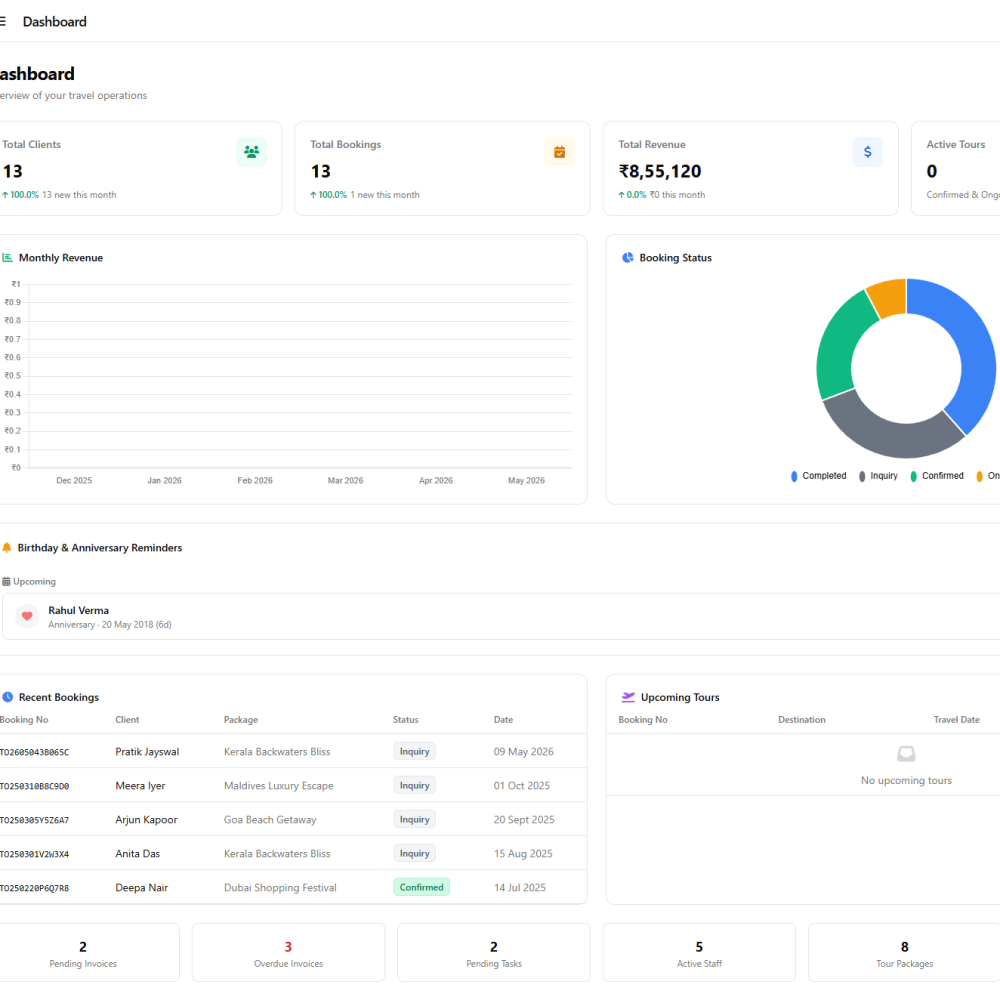Click the Inquiry badge for Pratik Jayswal
This screenshot has height=1000, width=1000.
[x=415, y=751]
